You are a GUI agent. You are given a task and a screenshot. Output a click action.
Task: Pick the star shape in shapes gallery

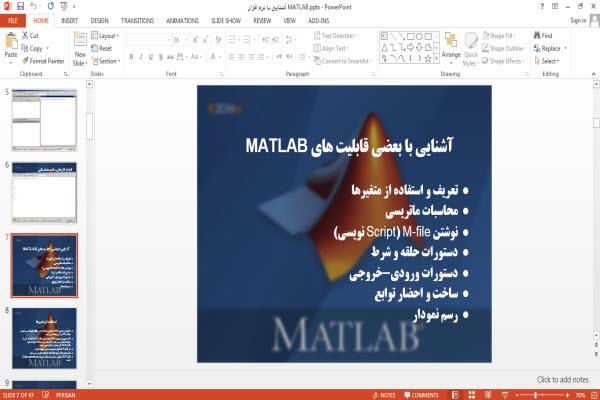coord(428,59)
